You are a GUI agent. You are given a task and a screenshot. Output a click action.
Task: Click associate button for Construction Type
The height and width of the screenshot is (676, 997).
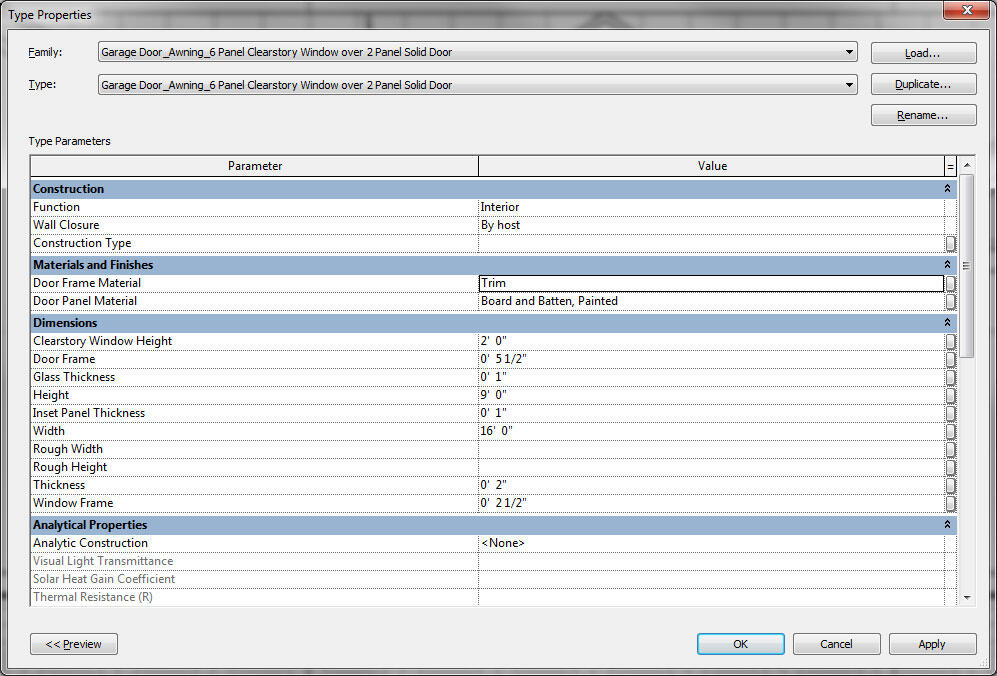tap(950, 243)
